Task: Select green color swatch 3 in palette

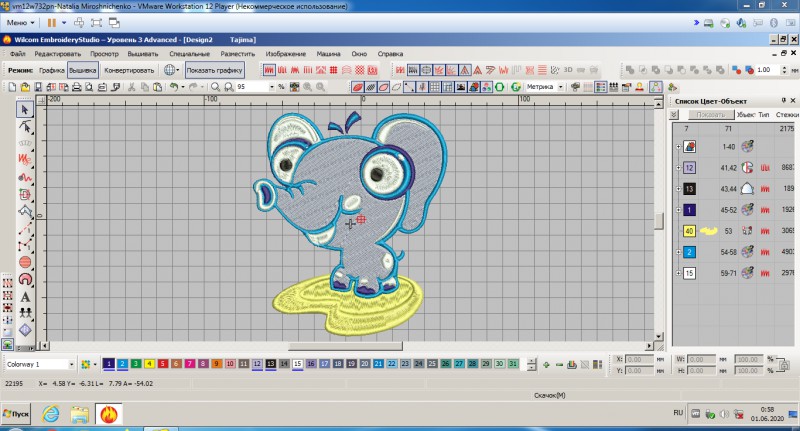Action: tap(136, 364)
